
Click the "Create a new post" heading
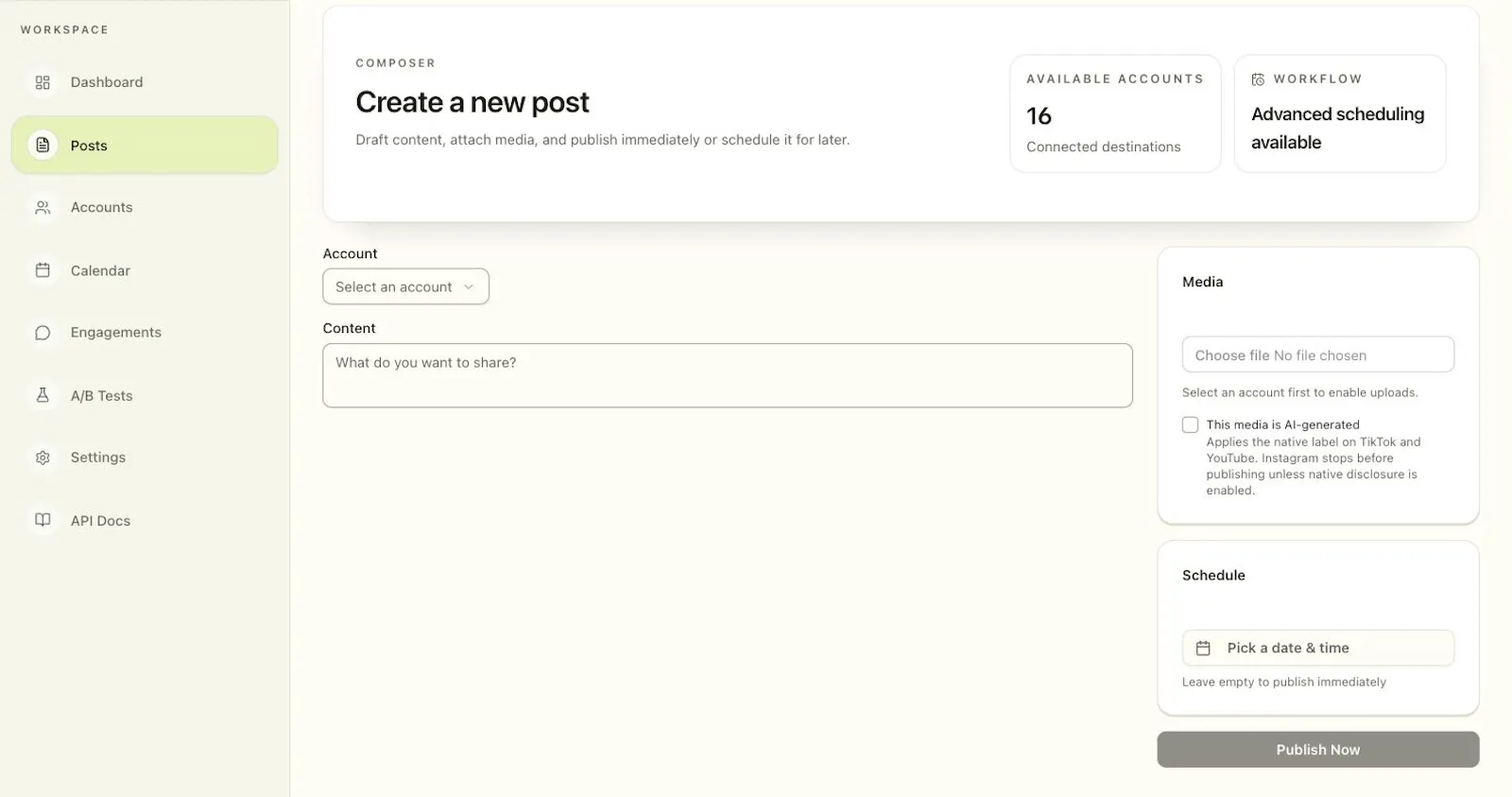coord(472,102)
